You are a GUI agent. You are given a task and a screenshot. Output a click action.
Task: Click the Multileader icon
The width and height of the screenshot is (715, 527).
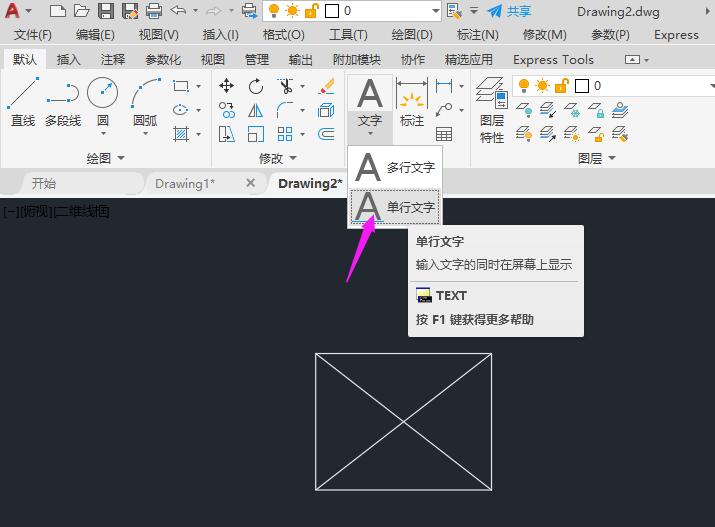pos(444,110)
